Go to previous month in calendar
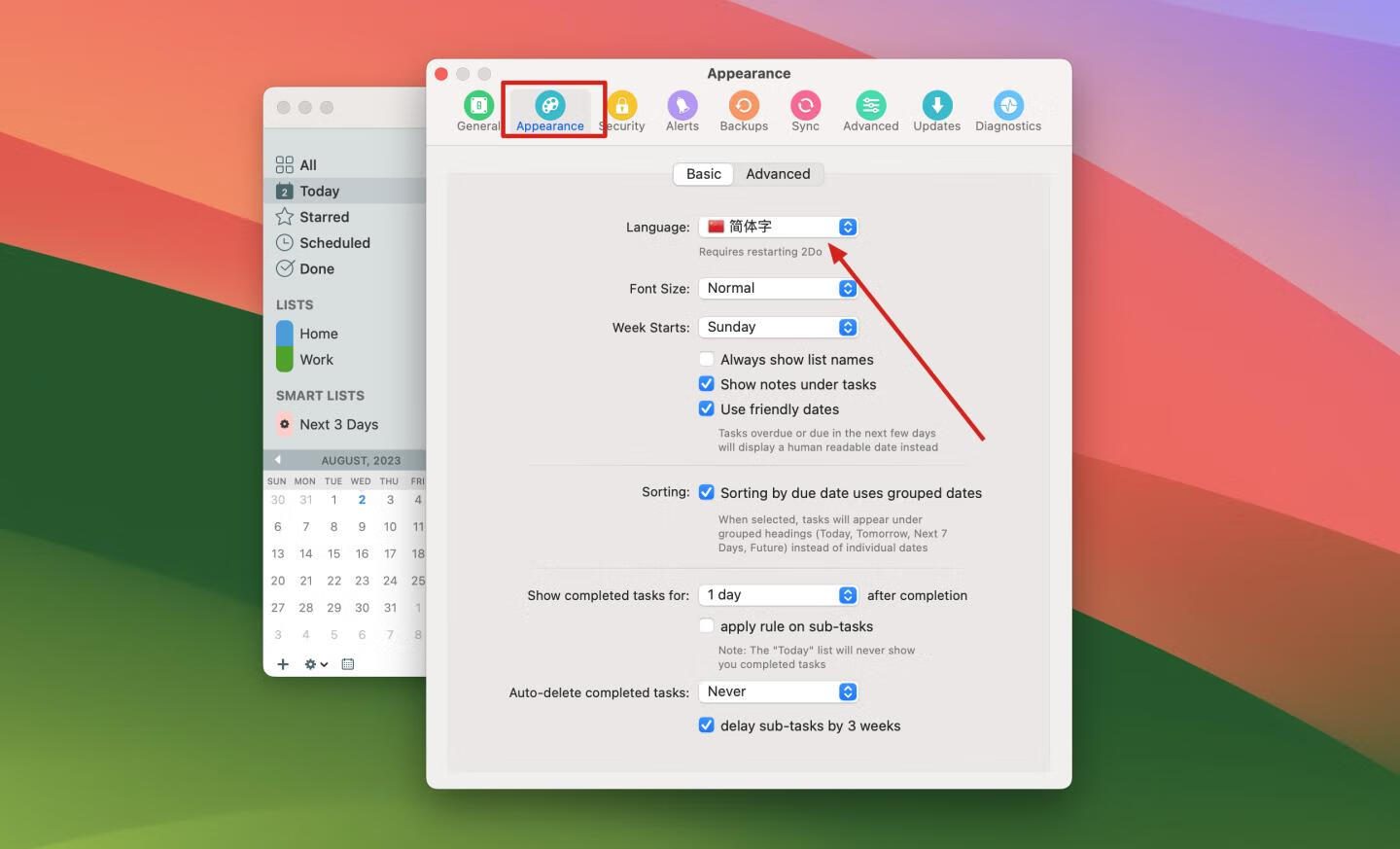The image size is (1400, 849). 278,460
